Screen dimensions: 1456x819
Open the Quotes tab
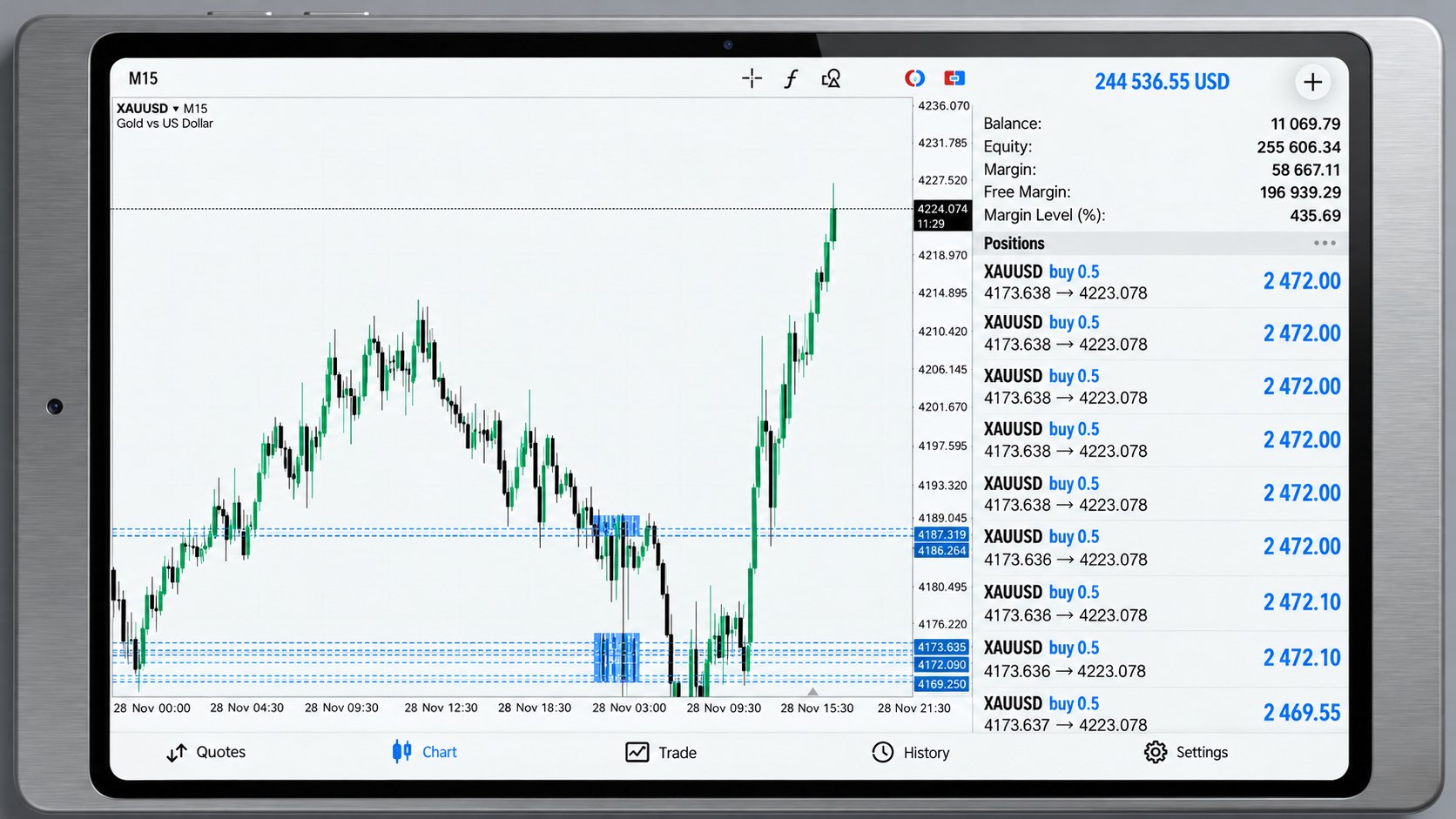tap(206, 752)
